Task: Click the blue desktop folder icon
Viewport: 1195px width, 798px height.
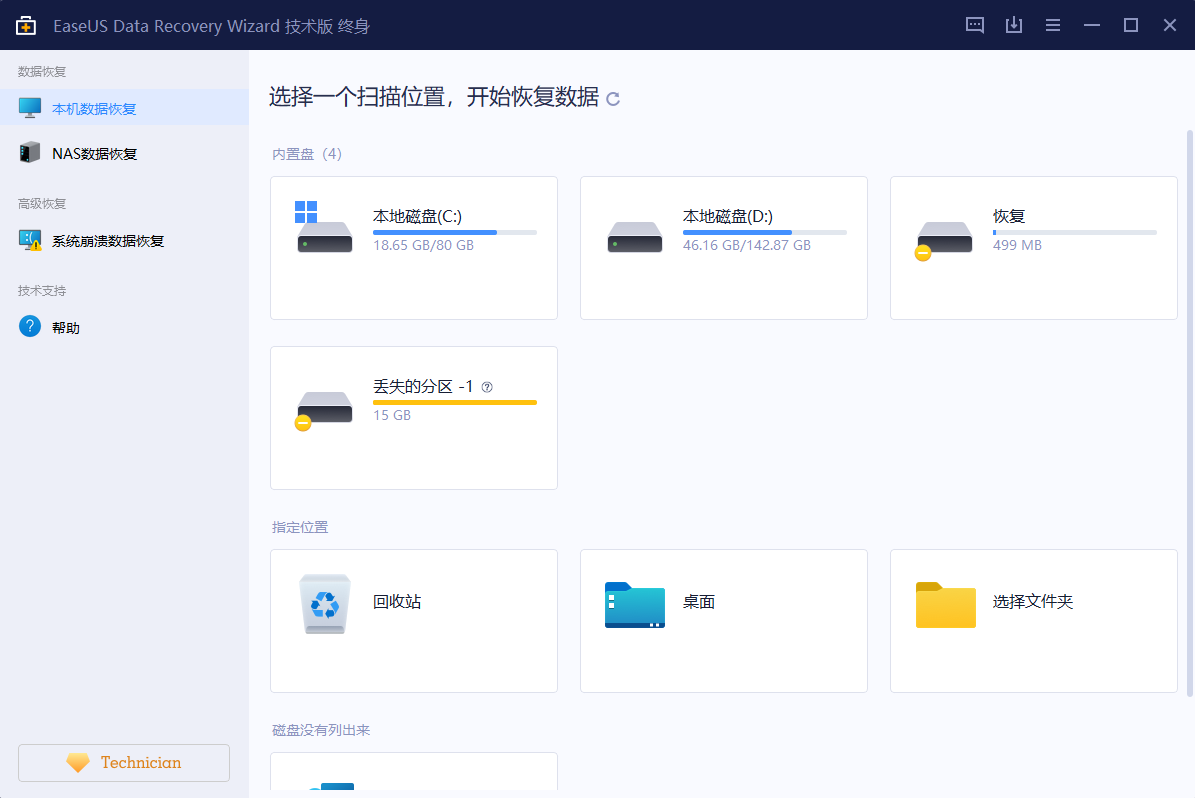Action: 634,604
